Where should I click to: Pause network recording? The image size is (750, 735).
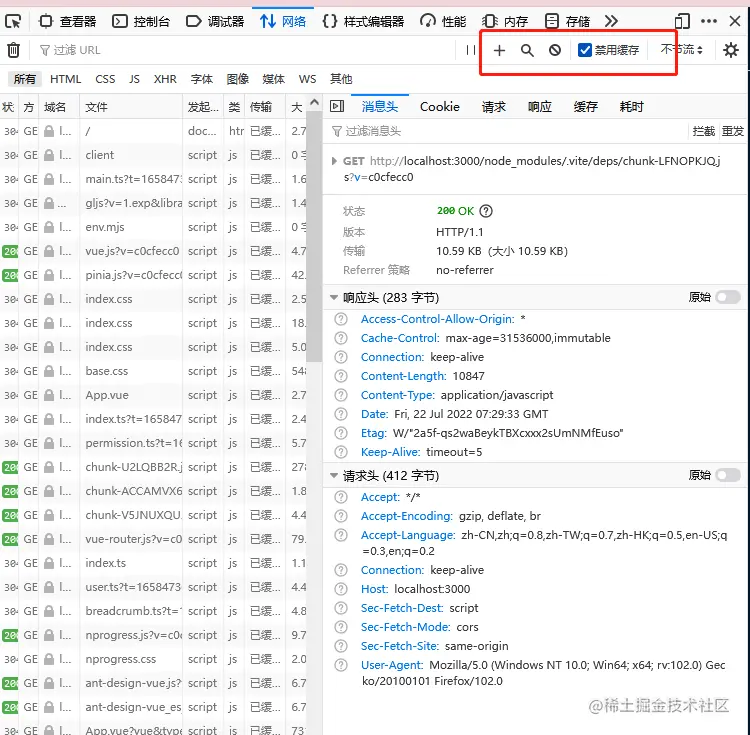471,50
